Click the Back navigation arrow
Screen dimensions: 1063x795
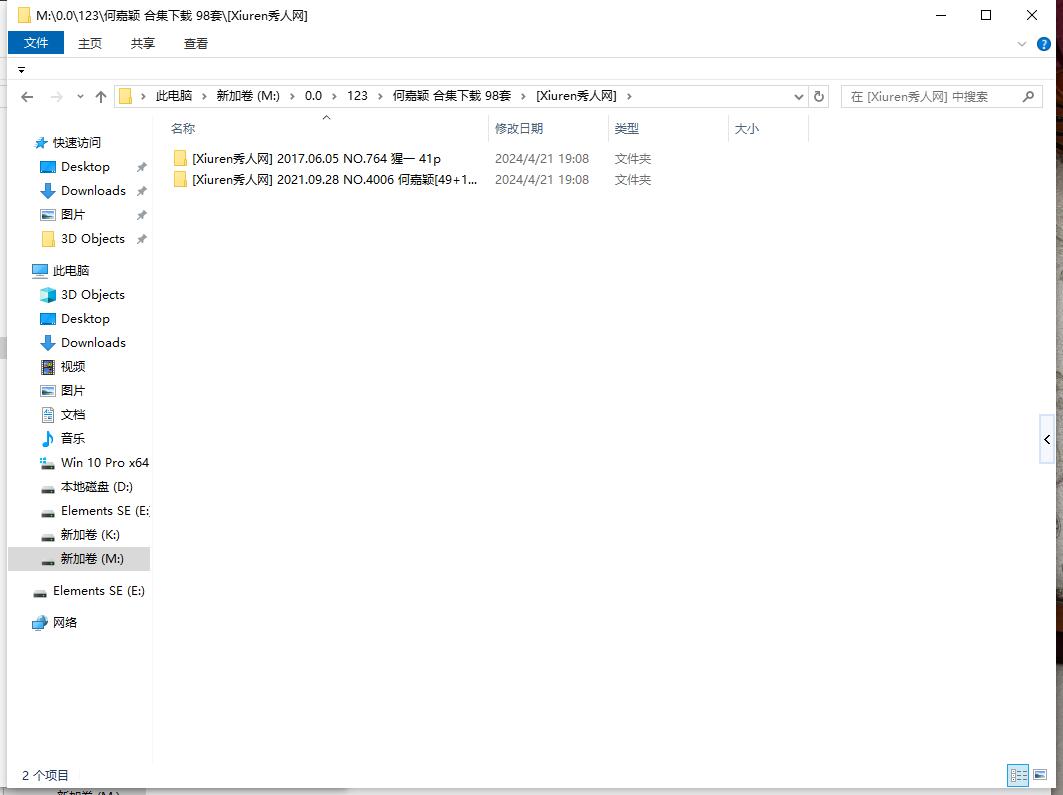(27, 97)
